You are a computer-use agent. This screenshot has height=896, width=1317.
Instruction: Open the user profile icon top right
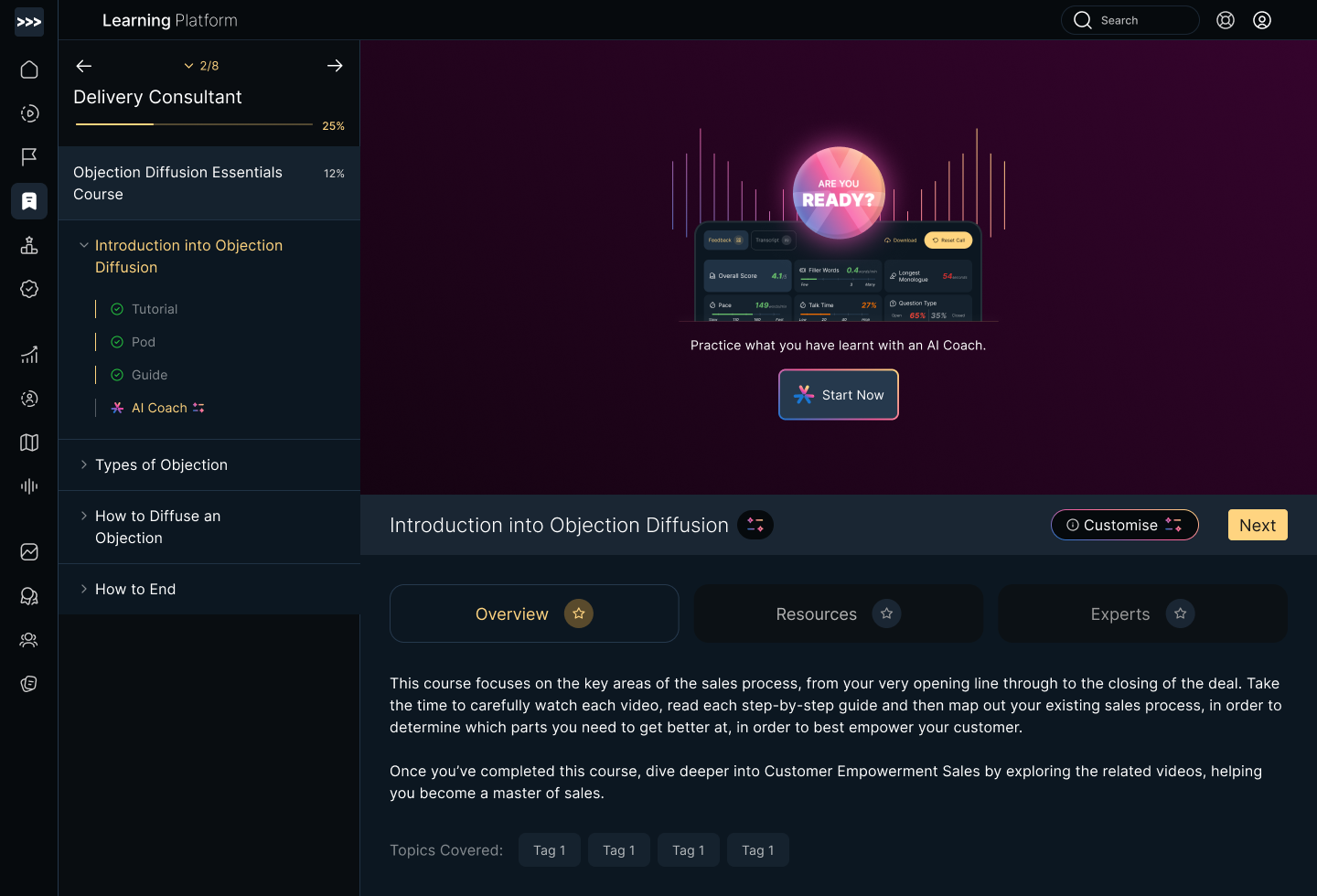point(1262,20)
